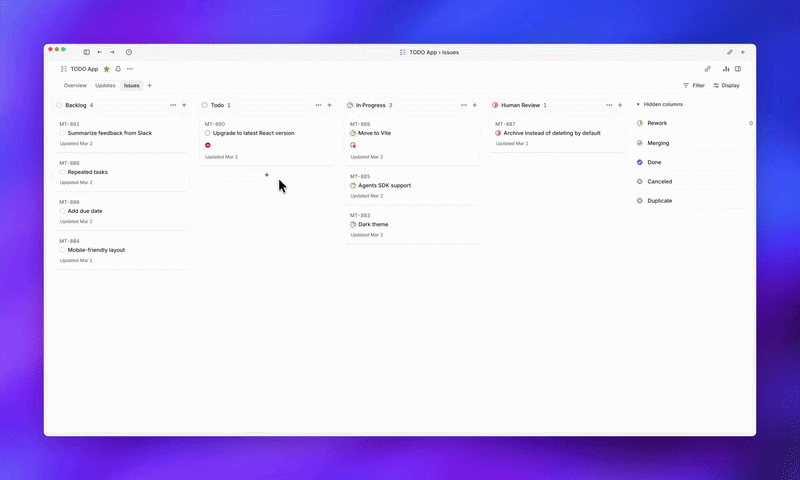
Task: Change status circle of Add due date
Action: point(62,211)
